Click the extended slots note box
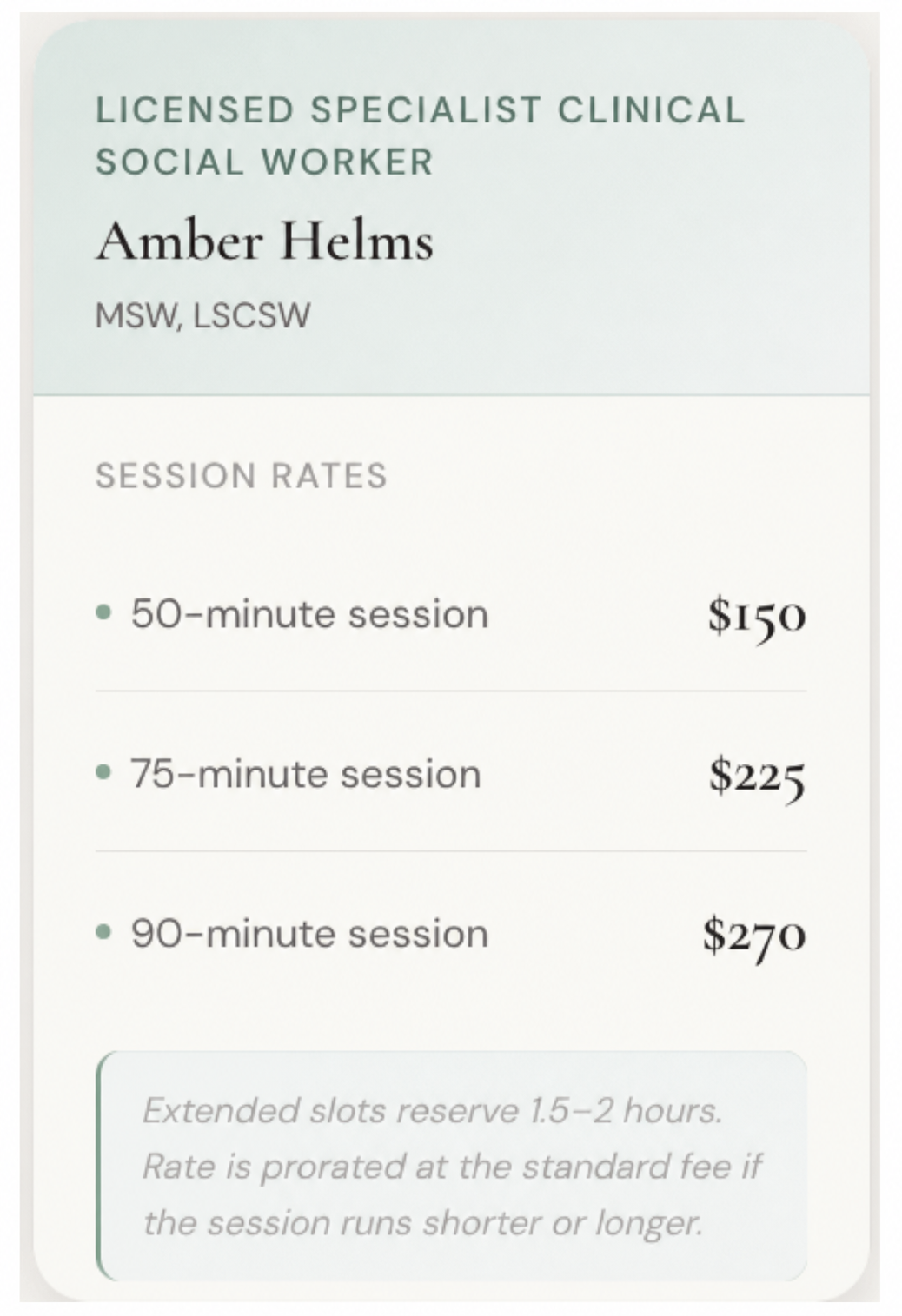 (x=451, y=1166)
